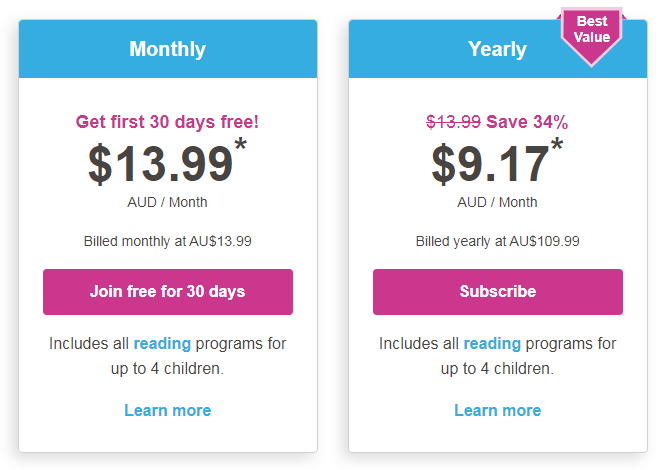Screen dimensions: 671x470
Task: Click AUD / Month under the Yearly price
Action: click(x=497, y=202)
